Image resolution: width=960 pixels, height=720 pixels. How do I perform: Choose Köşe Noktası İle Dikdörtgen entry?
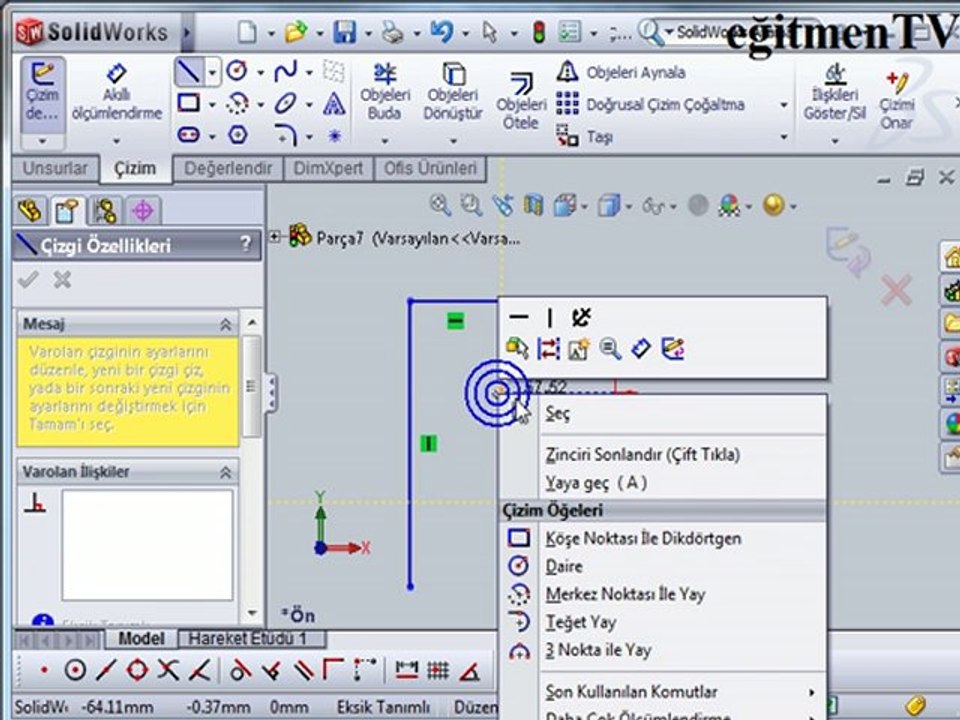[661, 539]
